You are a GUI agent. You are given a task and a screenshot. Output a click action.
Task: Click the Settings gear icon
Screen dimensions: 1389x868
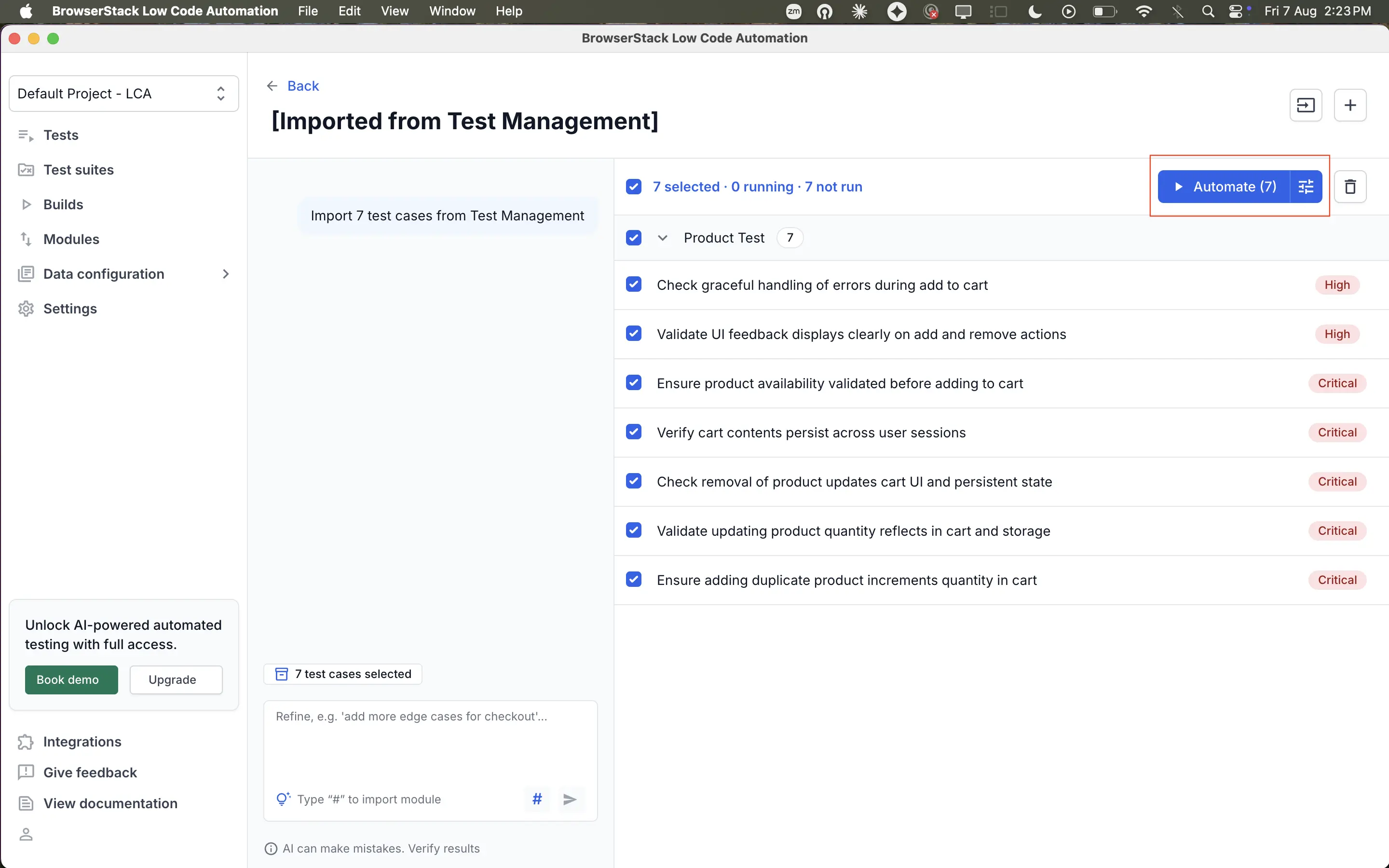coord(26,309)
